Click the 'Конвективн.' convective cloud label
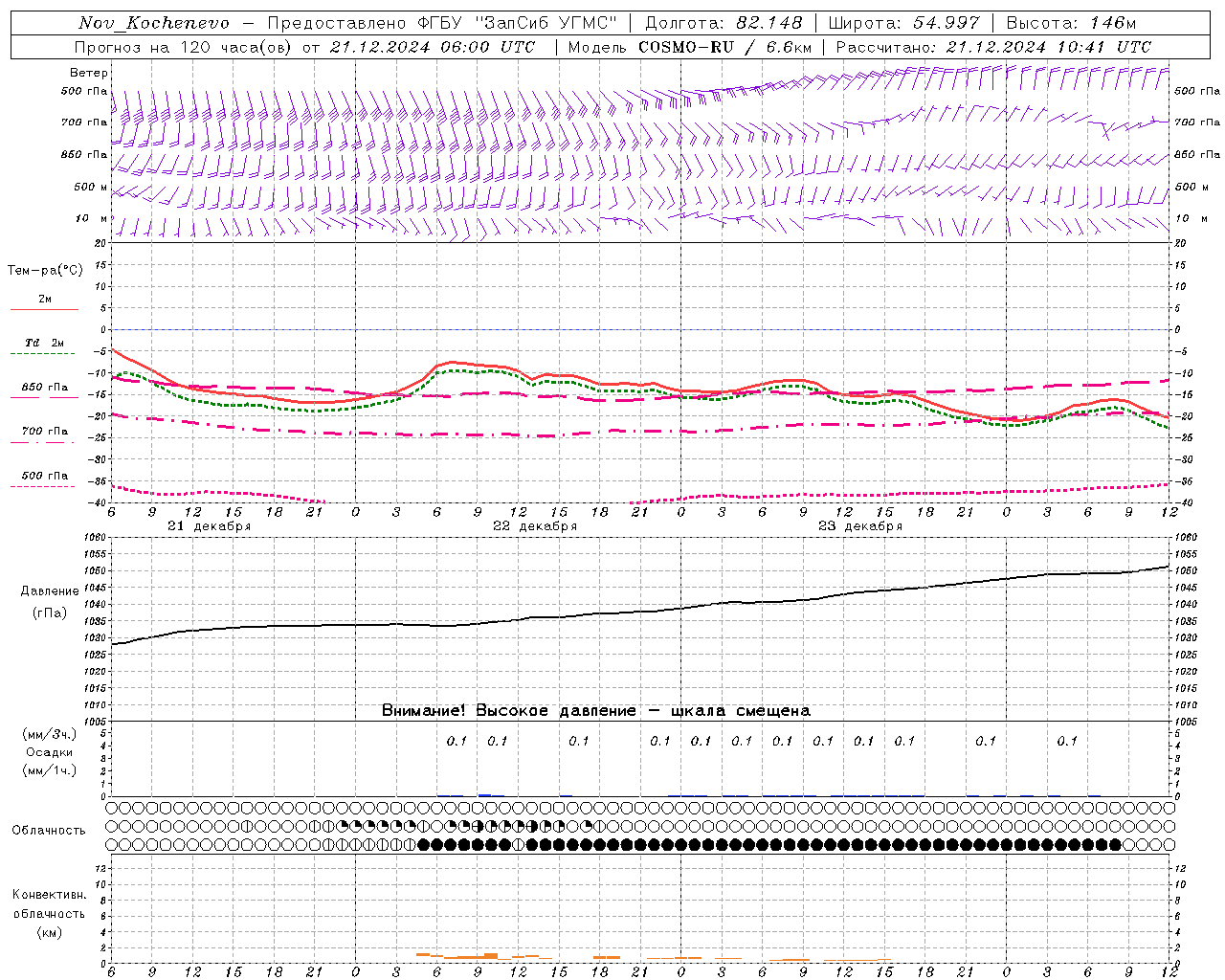1225x980 pixels. pyautogui.click(x=49, y=895)
